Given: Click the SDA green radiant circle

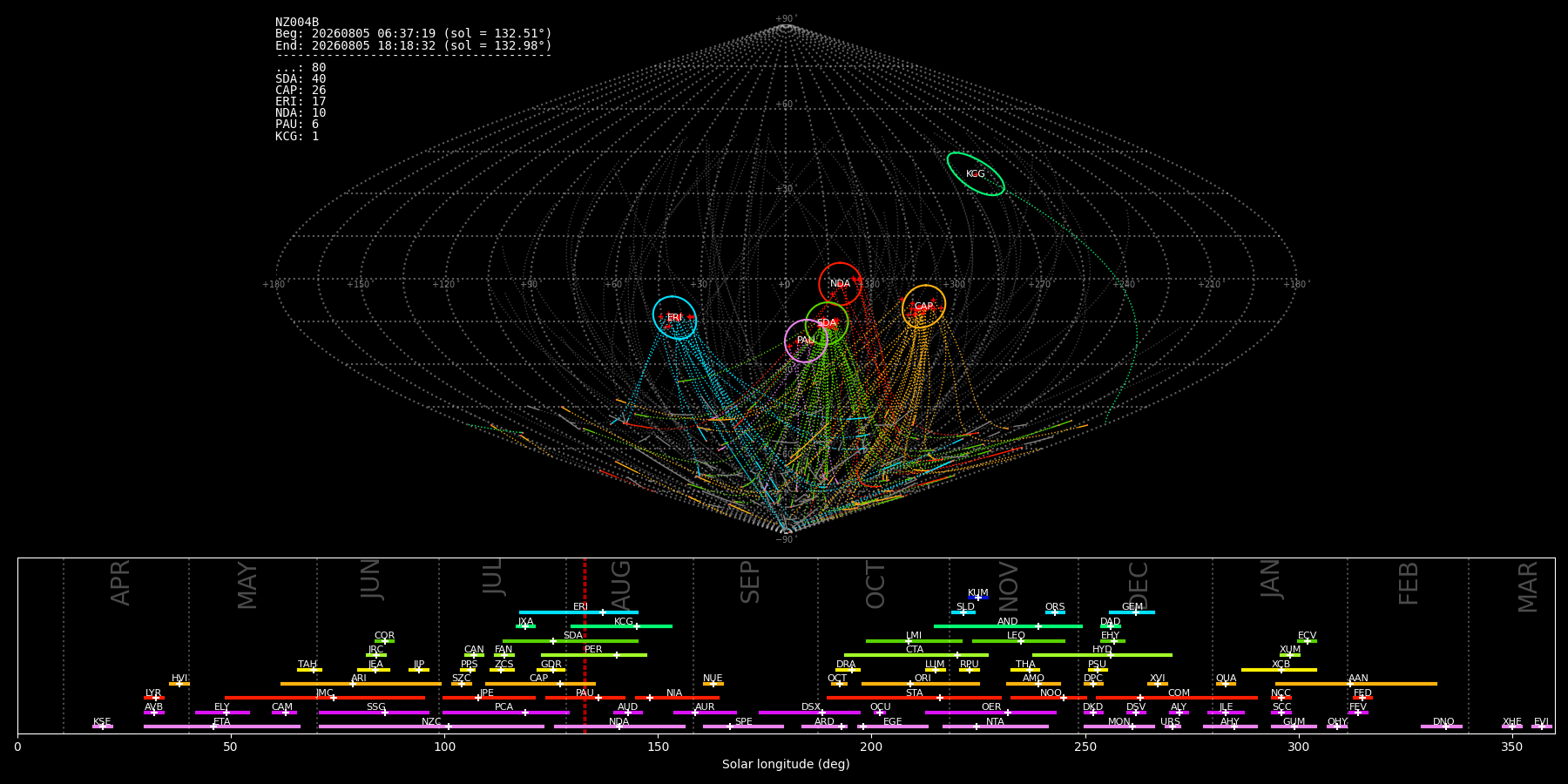Looking at the screenshot, I should pos(827,323).
